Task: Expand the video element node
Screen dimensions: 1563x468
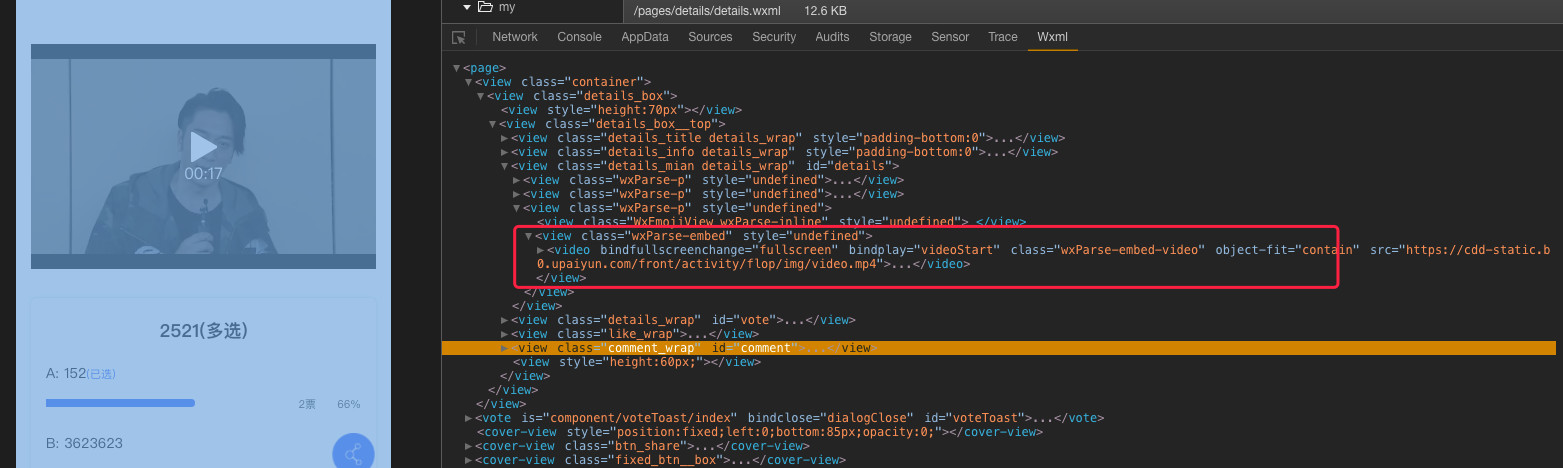Action: 541,250
